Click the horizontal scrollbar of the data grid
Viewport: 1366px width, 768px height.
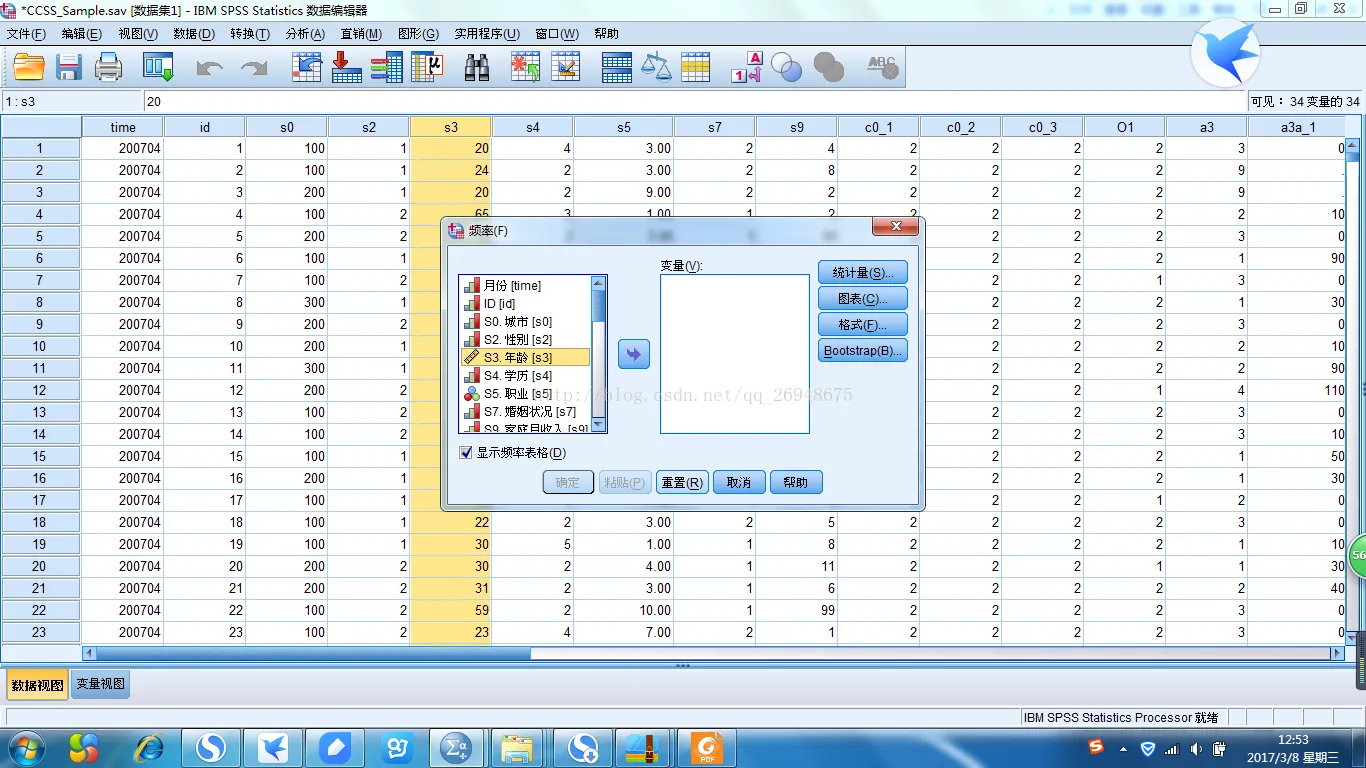(714, 653)
